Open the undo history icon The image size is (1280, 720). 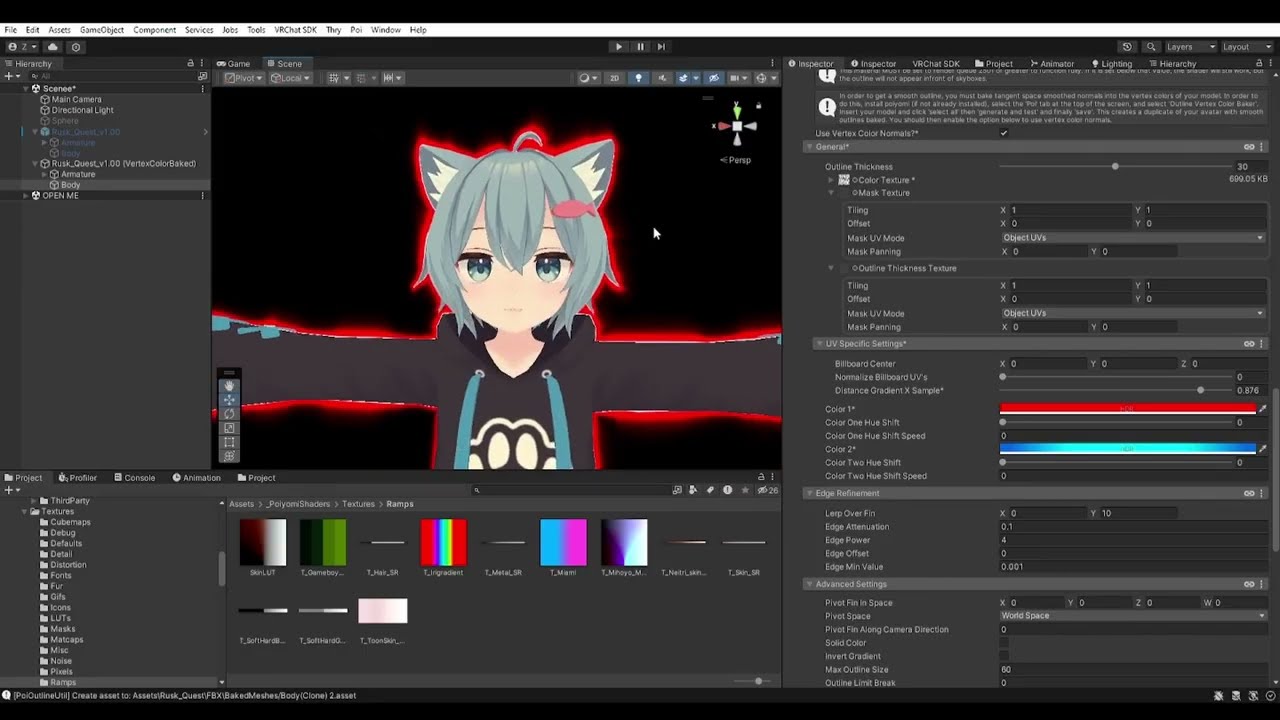1127,47
